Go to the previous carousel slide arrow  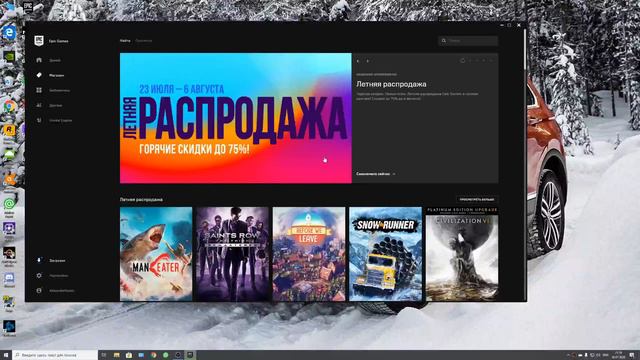(358, 61)
